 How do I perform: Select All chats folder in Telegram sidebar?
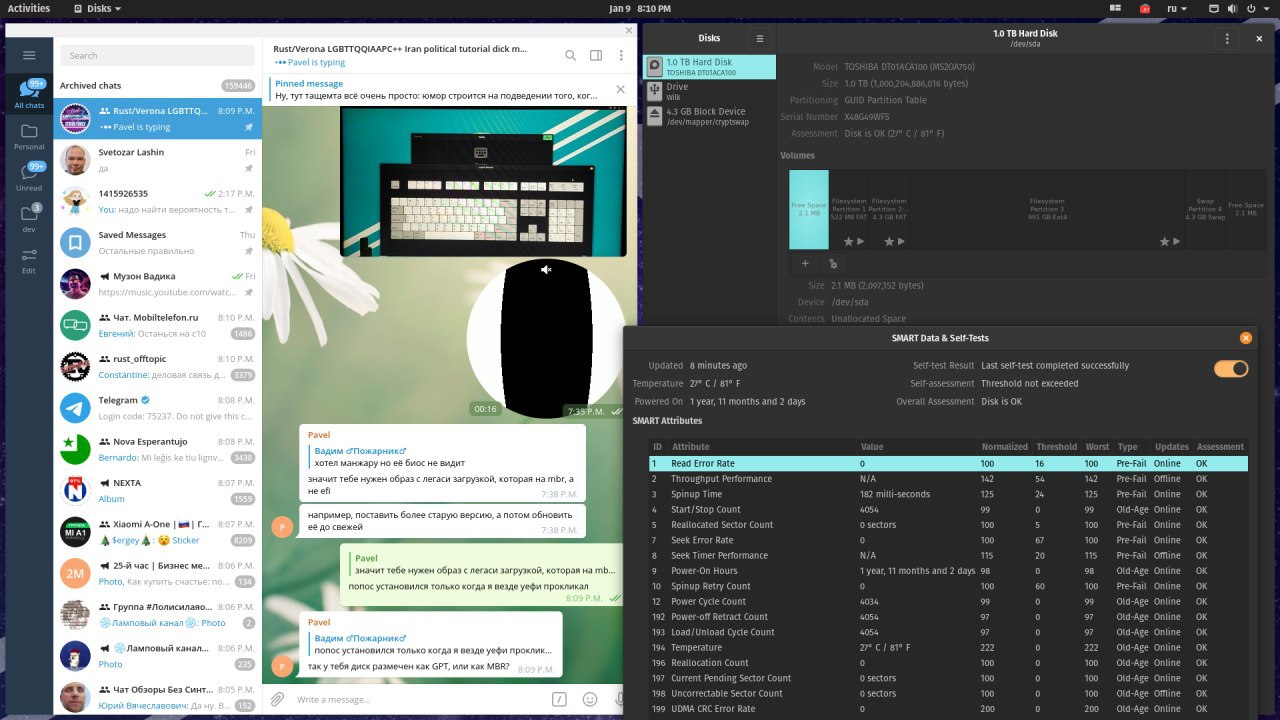(x=29, y=94)
